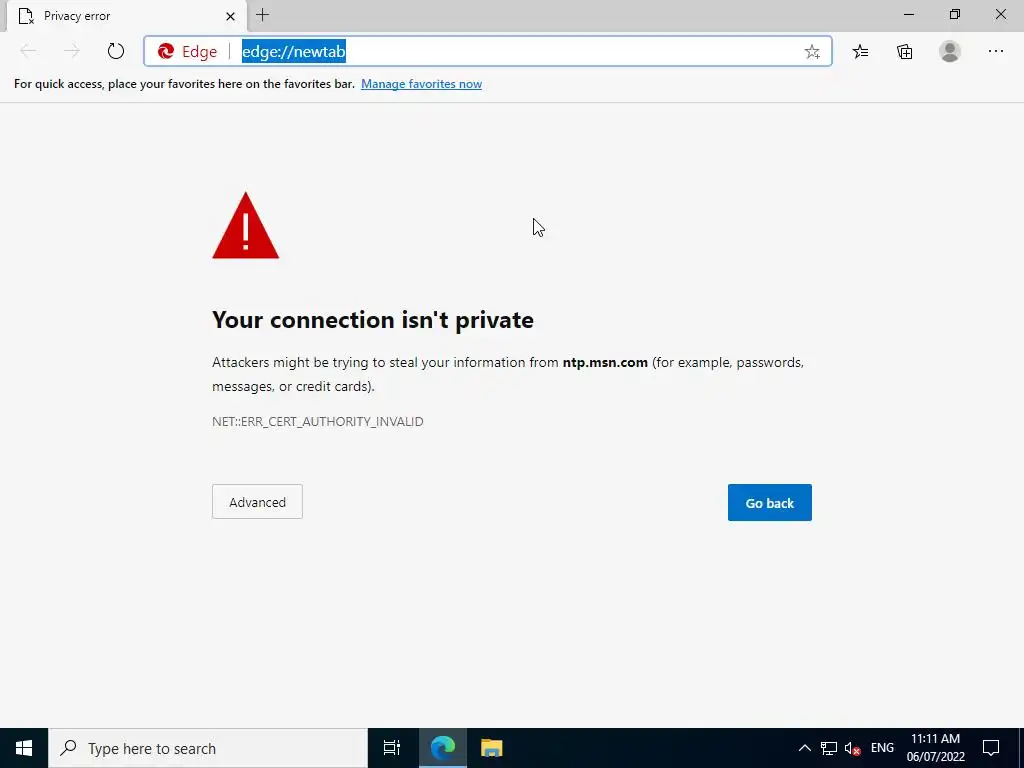Close the Privacy error tab
Viewport: 1024px width, 768px height.
[230, 16]
